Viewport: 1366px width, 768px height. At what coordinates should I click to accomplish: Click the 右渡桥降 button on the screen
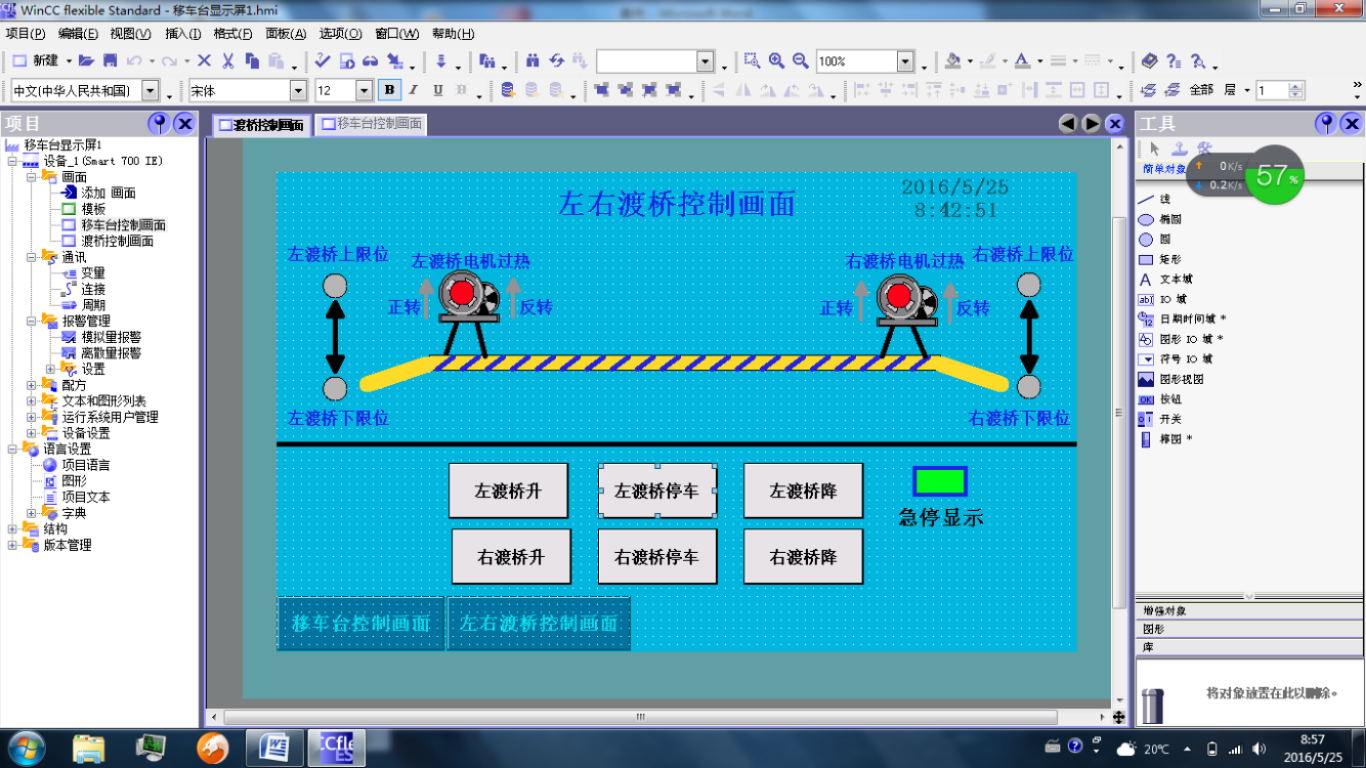click(803, 557)
